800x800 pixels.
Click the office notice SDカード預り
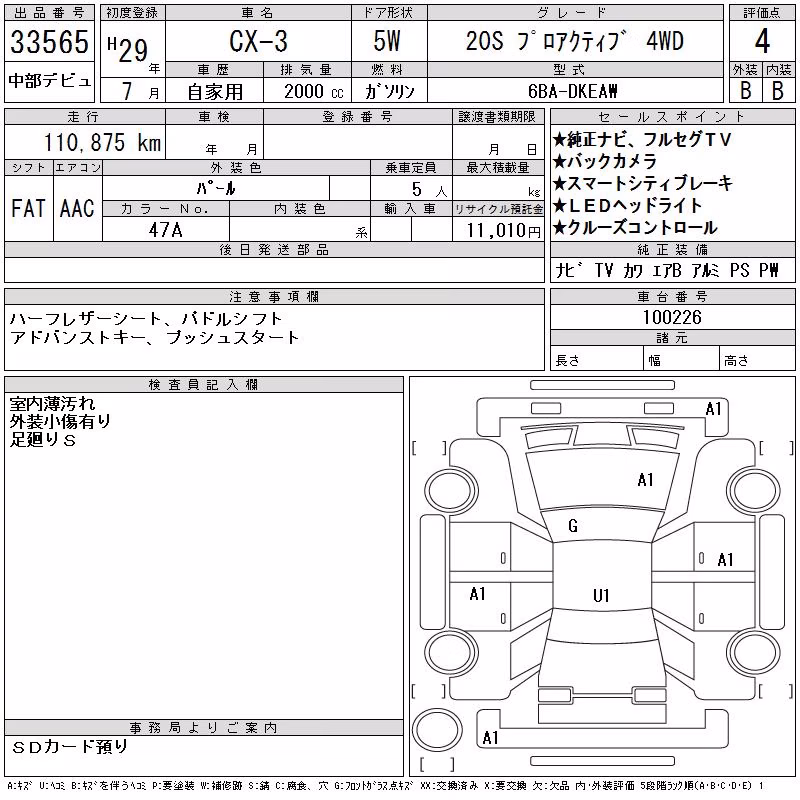69,746
